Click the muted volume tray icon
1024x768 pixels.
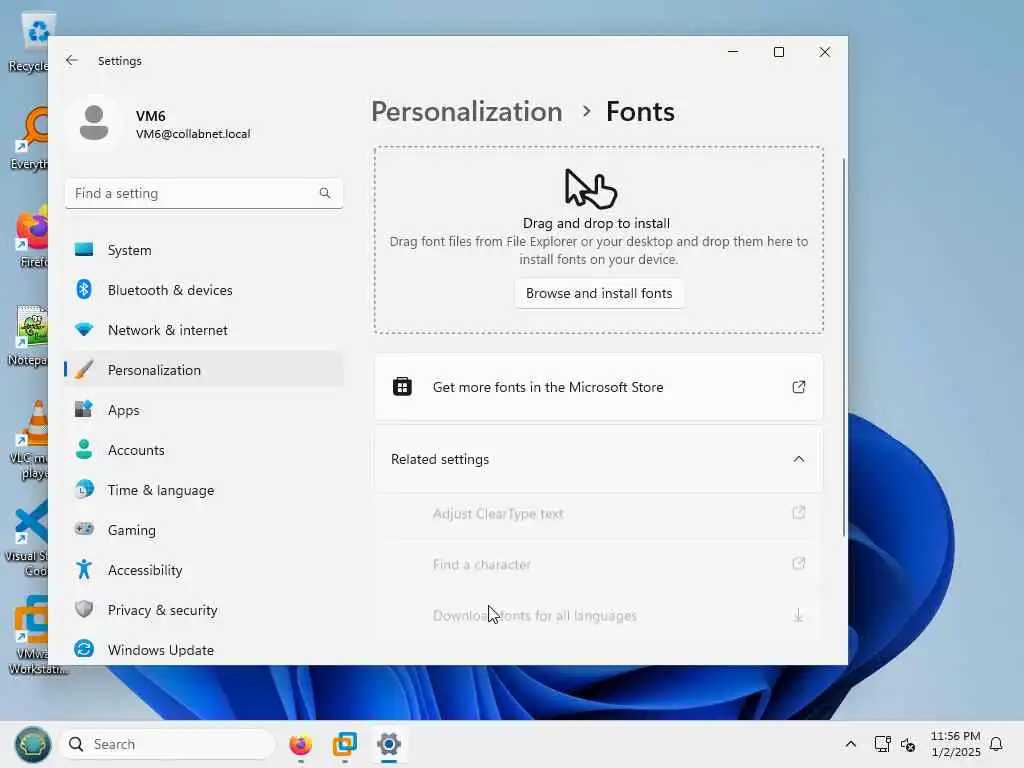[908, 744]
